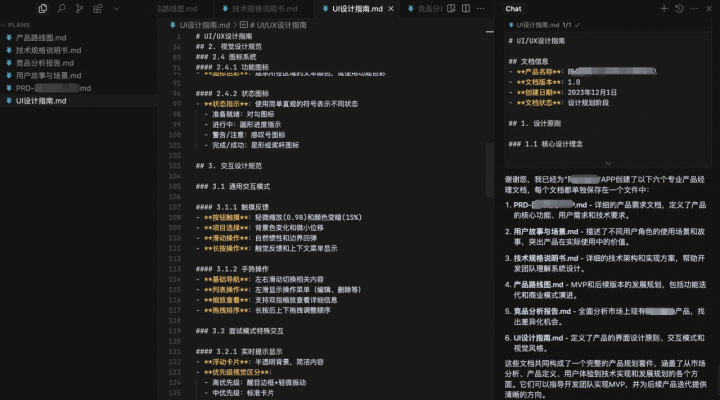Click 文档版本 1.0 line in chat preview
Screen dimensions: 720x400
545,82
